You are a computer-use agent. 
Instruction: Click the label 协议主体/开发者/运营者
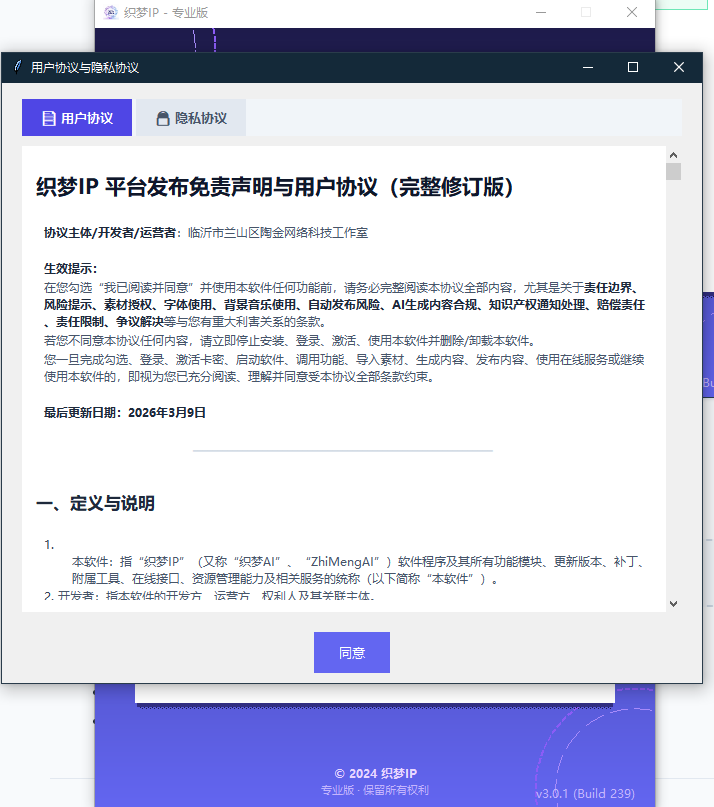tap(110, 233)
